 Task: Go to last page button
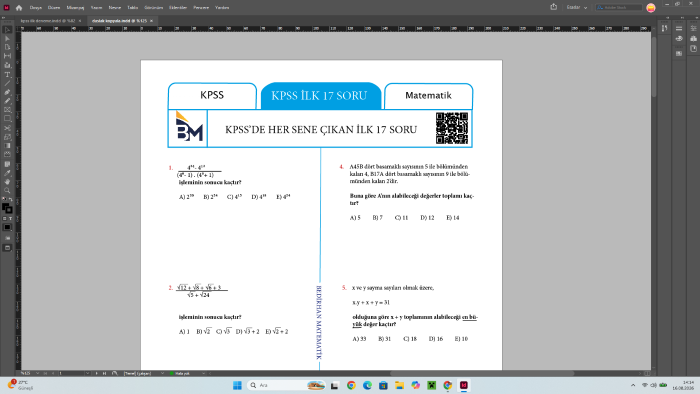coord(104,373)
